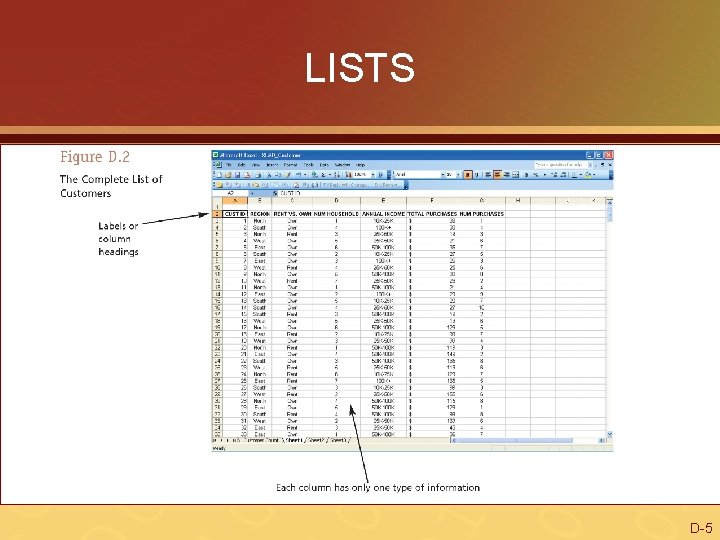Select column A header

(x=235, y=201)
